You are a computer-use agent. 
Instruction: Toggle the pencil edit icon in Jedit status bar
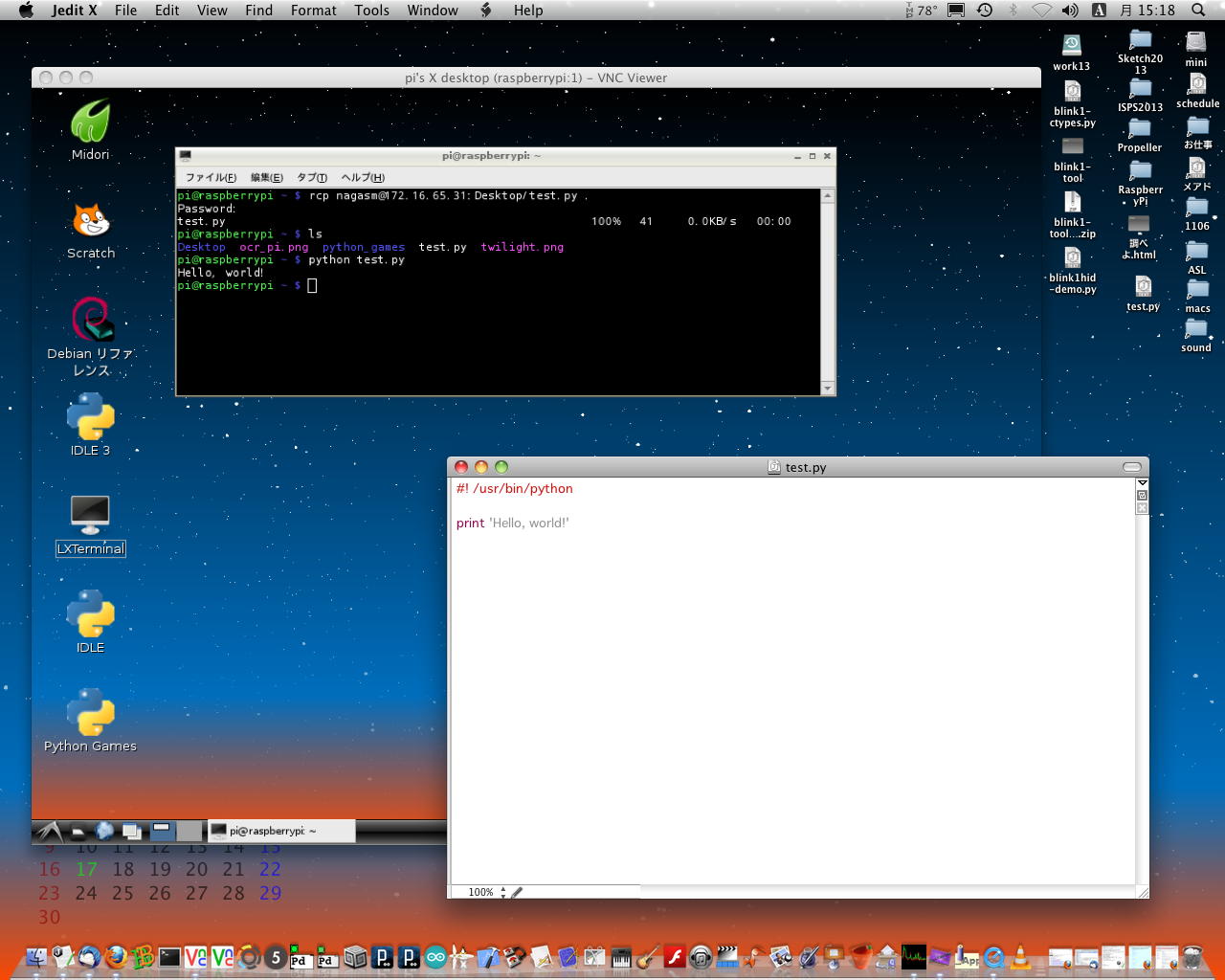[517, 892]
